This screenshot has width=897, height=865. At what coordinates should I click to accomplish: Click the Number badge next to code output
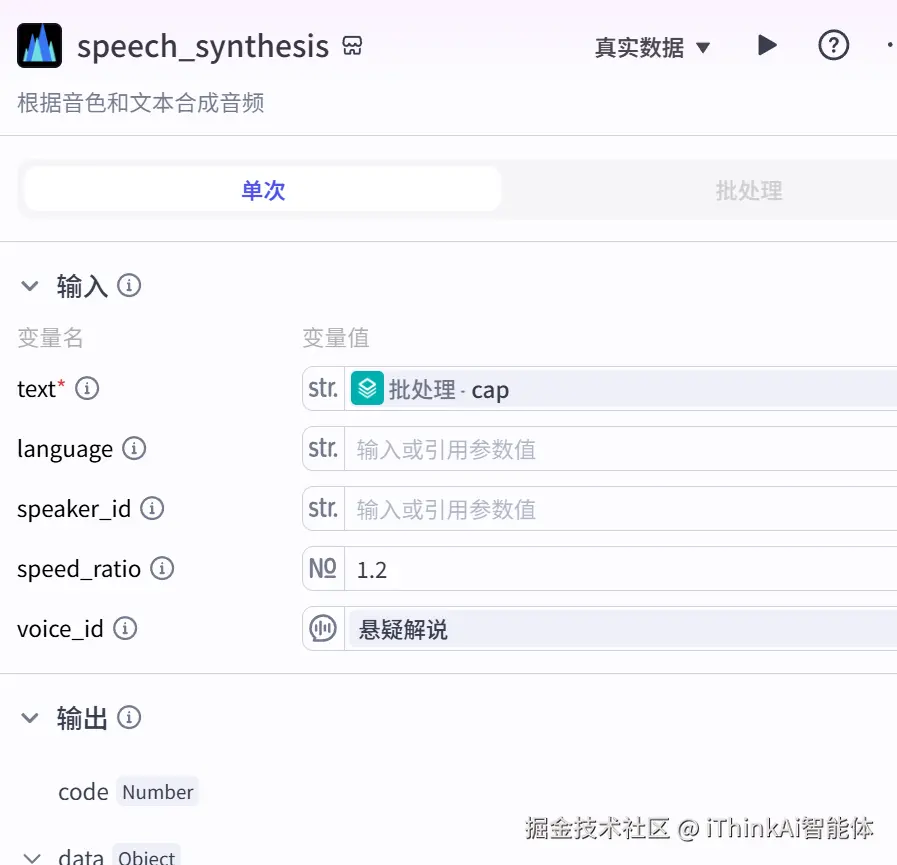(x=157, y=791)
